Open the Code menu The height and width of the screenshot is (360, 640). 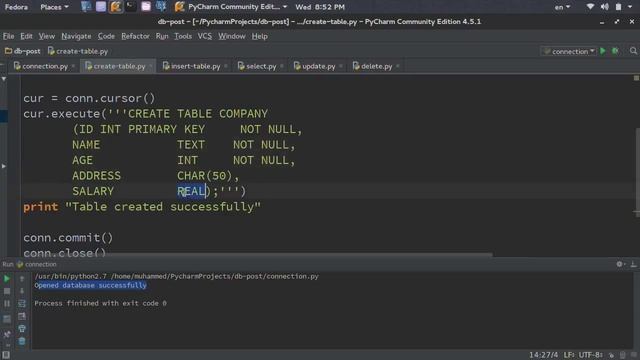tap(106, 36)
